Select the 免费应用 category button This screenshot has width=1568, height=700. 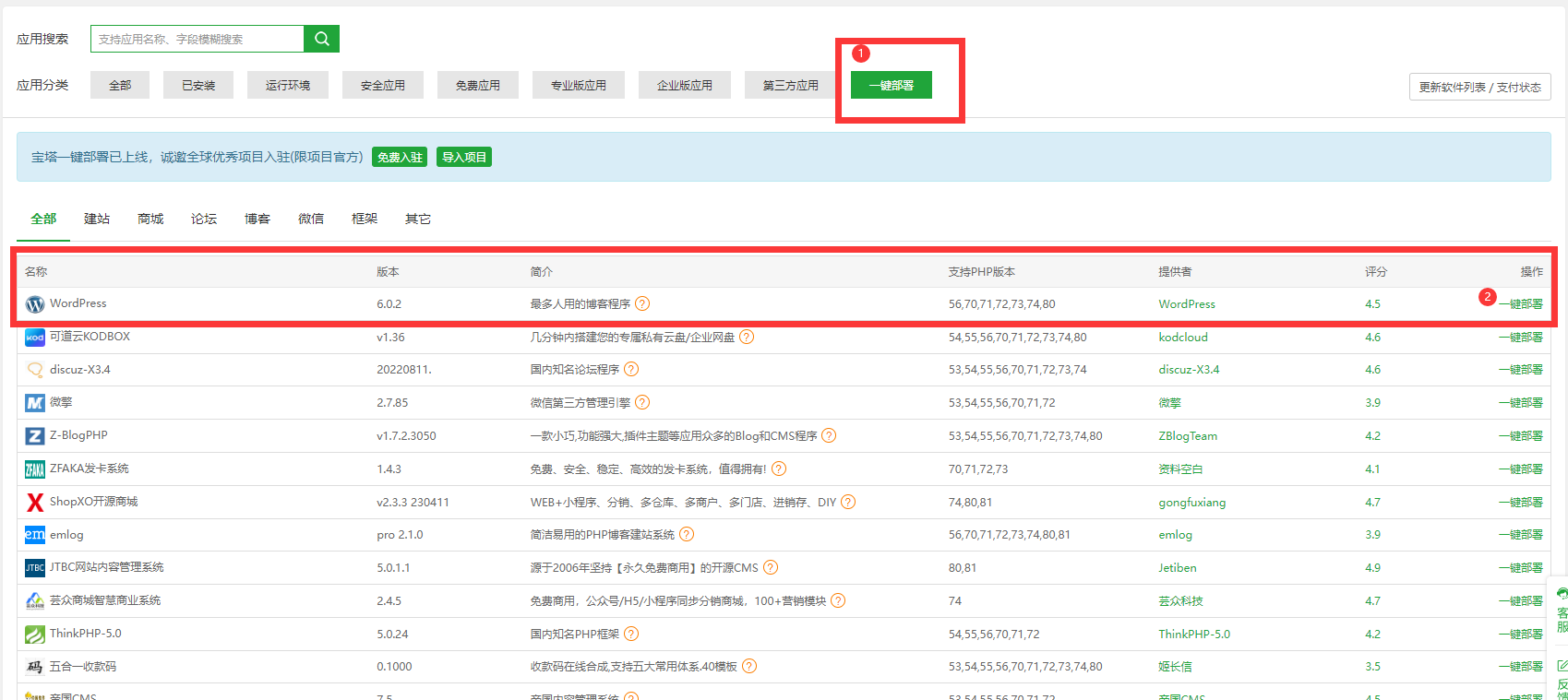478,85
